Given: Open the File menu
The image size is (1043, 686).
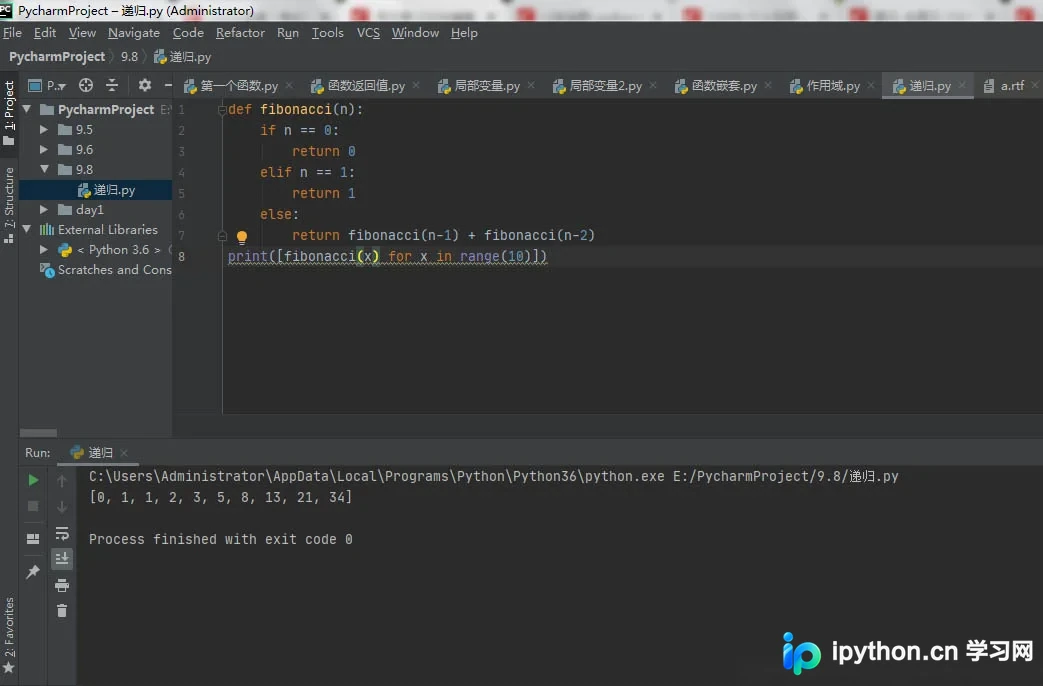Looking at the screenshot, I should [12, 33].
